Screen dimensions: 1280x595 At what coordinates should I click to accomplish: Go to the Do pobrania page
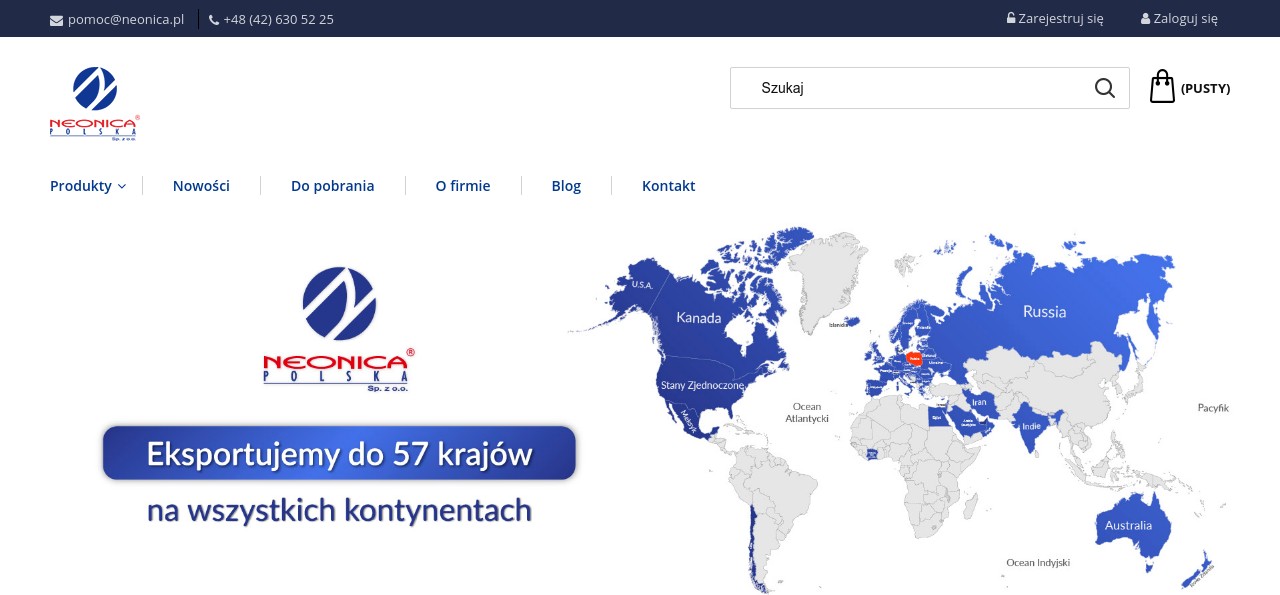tap(332, 186)
